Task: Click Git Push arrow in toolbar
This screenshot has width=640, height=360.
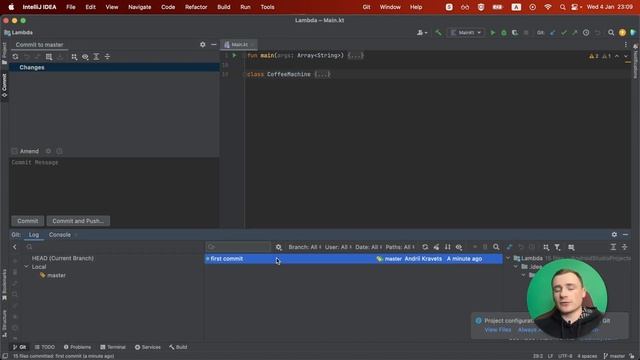Action: coord(575,33)
